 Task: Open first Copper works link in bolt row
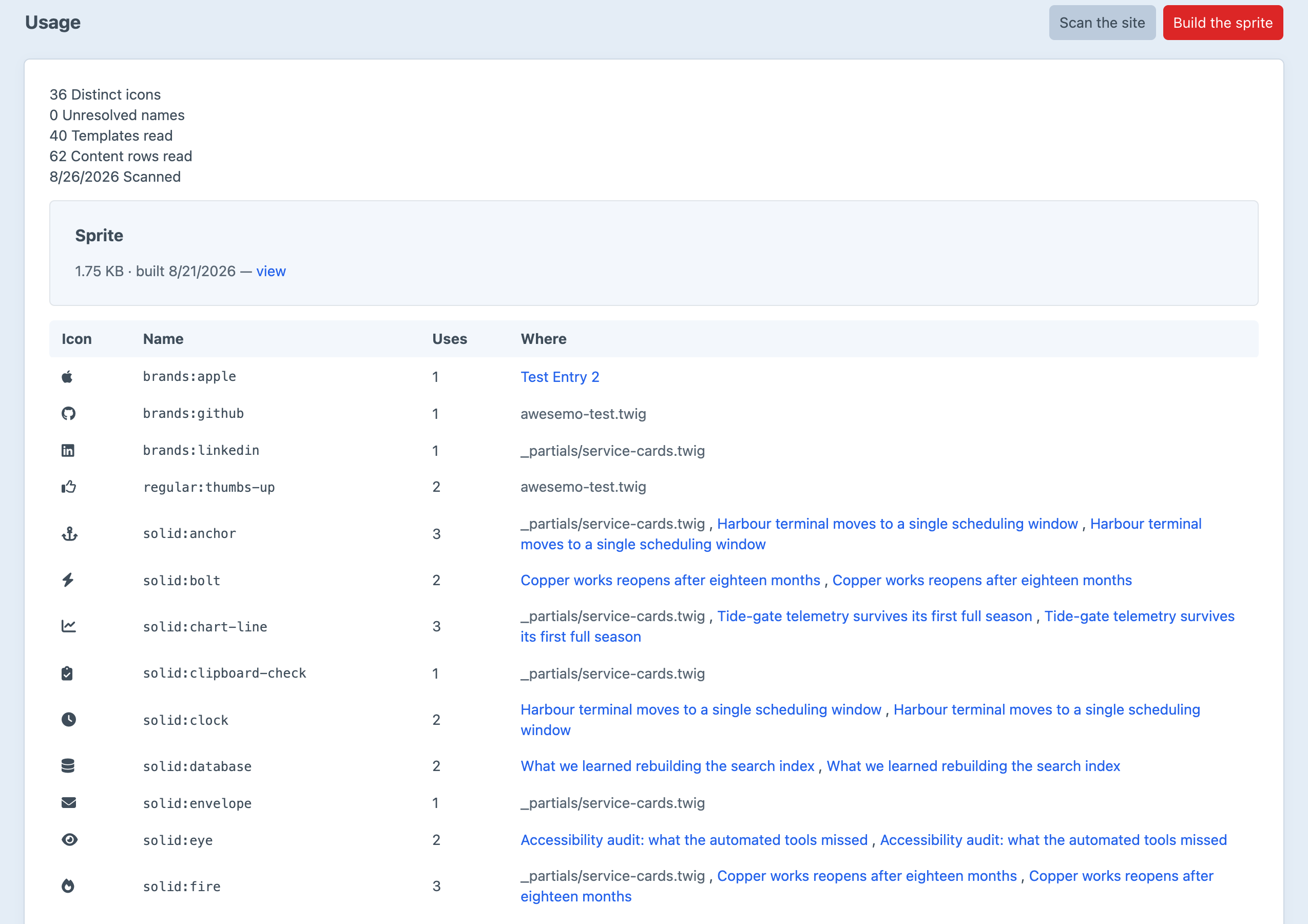click(670, 580)
